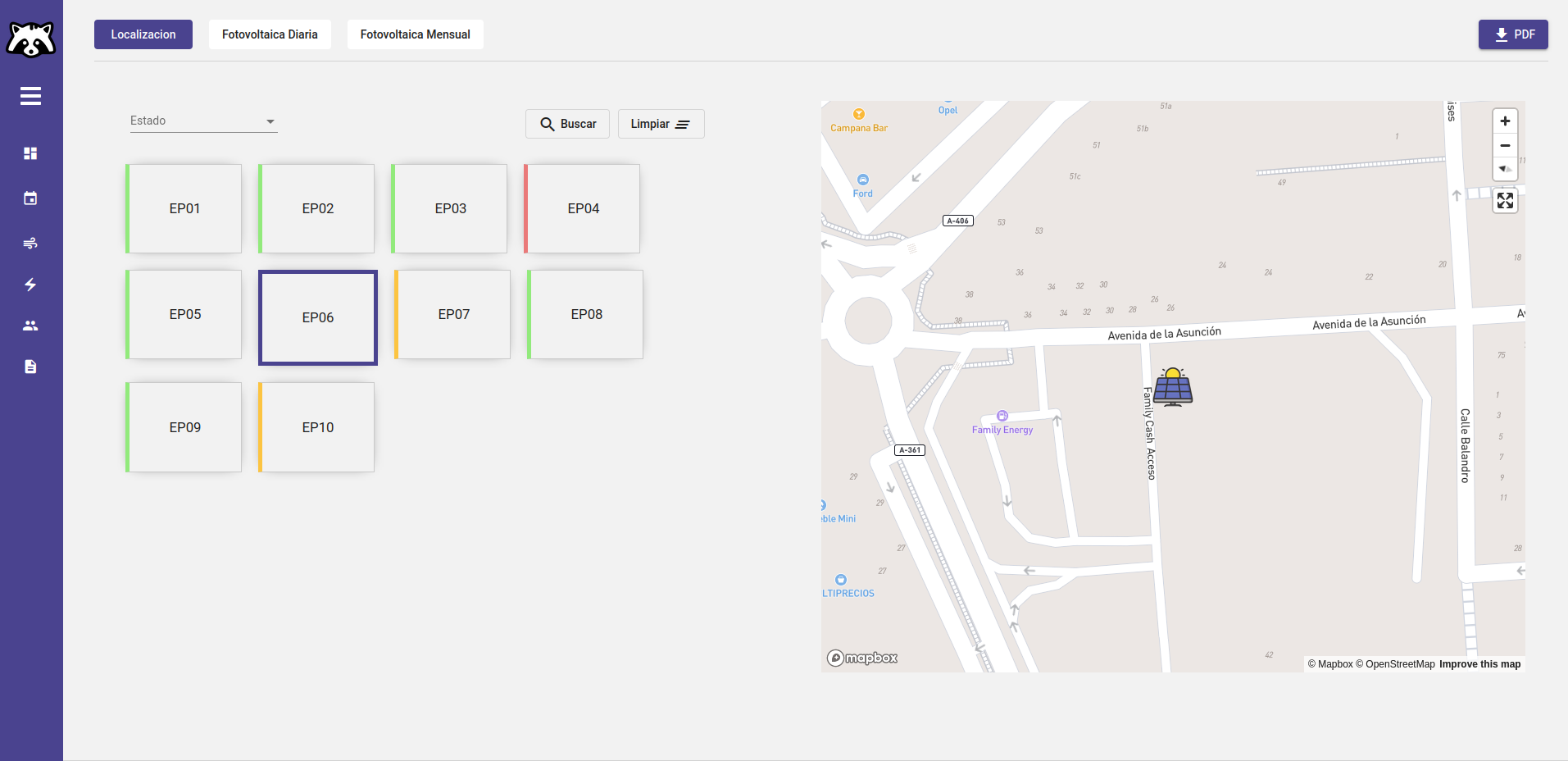Download the PDF report

coord(1513,34)
